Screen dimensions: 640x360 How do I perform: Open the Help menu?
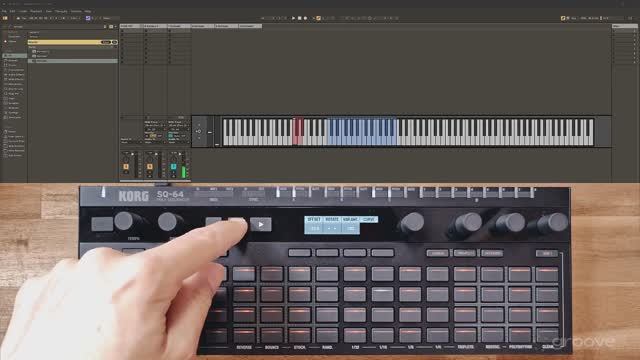point(87,11)
